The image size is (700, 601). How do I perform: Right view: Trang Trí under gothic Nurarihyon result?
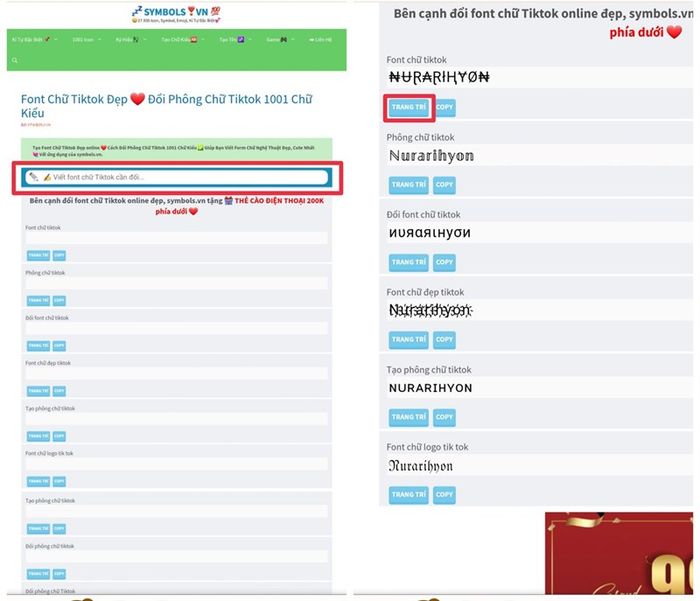point(408,495)
